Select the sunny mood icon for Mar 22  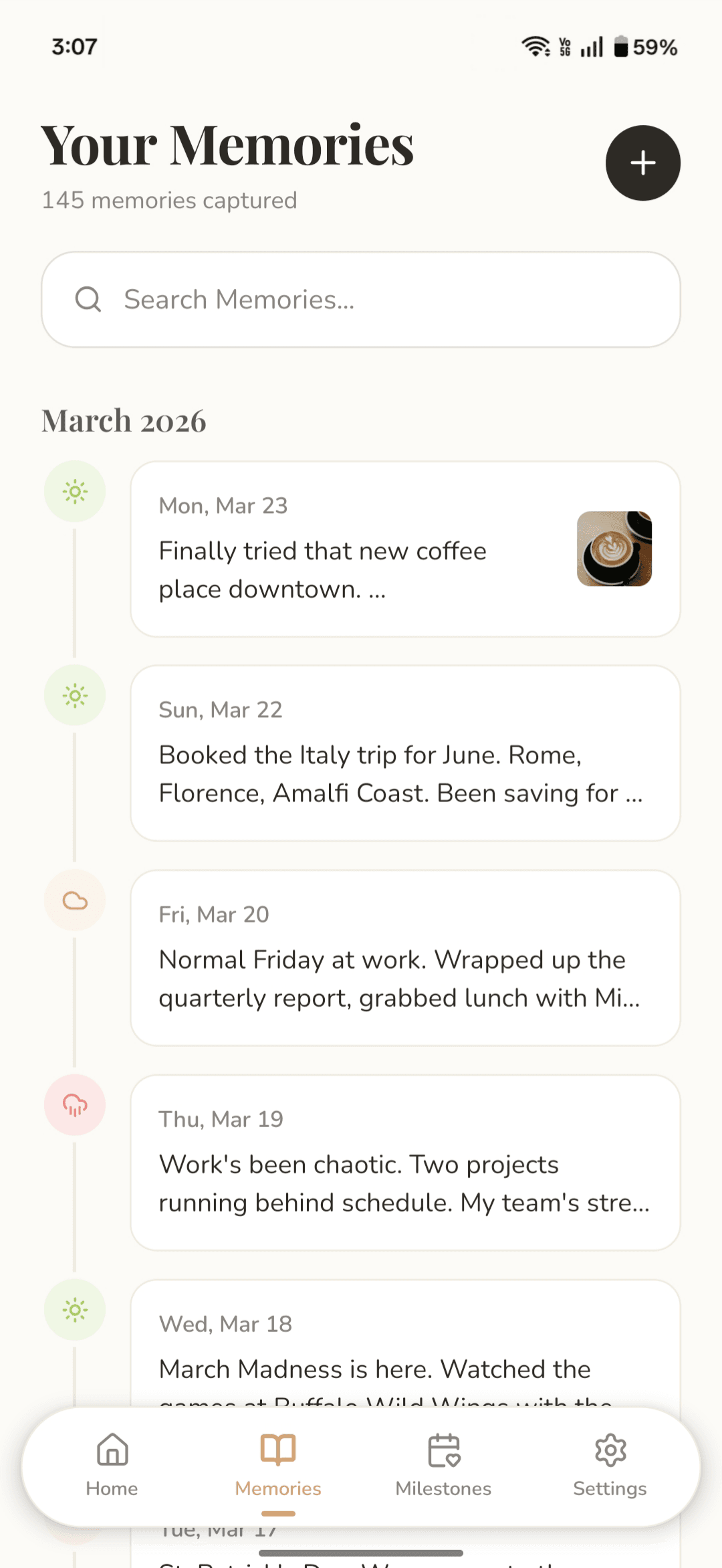75,696
